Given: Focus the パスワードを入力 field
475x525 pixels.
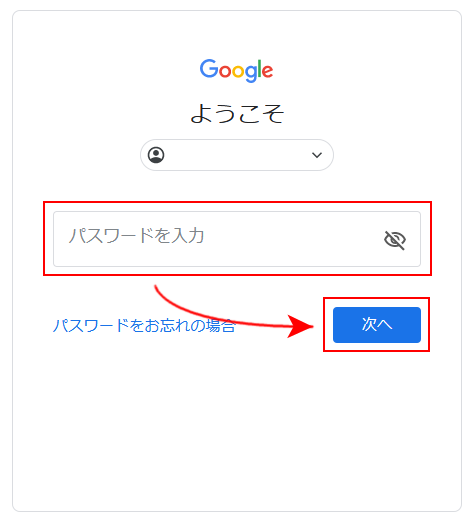Looking at the screenshot, I should [x=237, y=239].
